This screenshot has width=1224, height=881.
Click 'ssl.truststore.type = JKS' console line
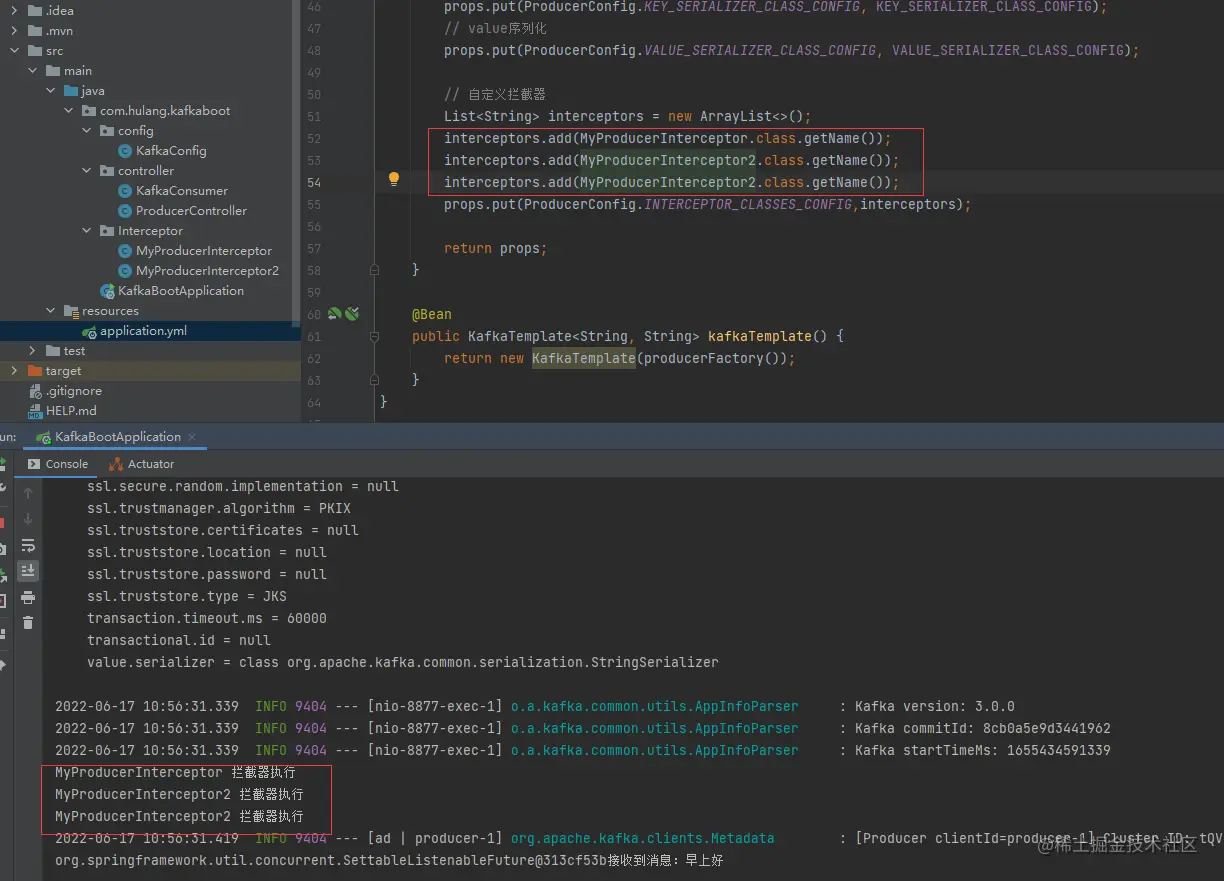point(187,596)
